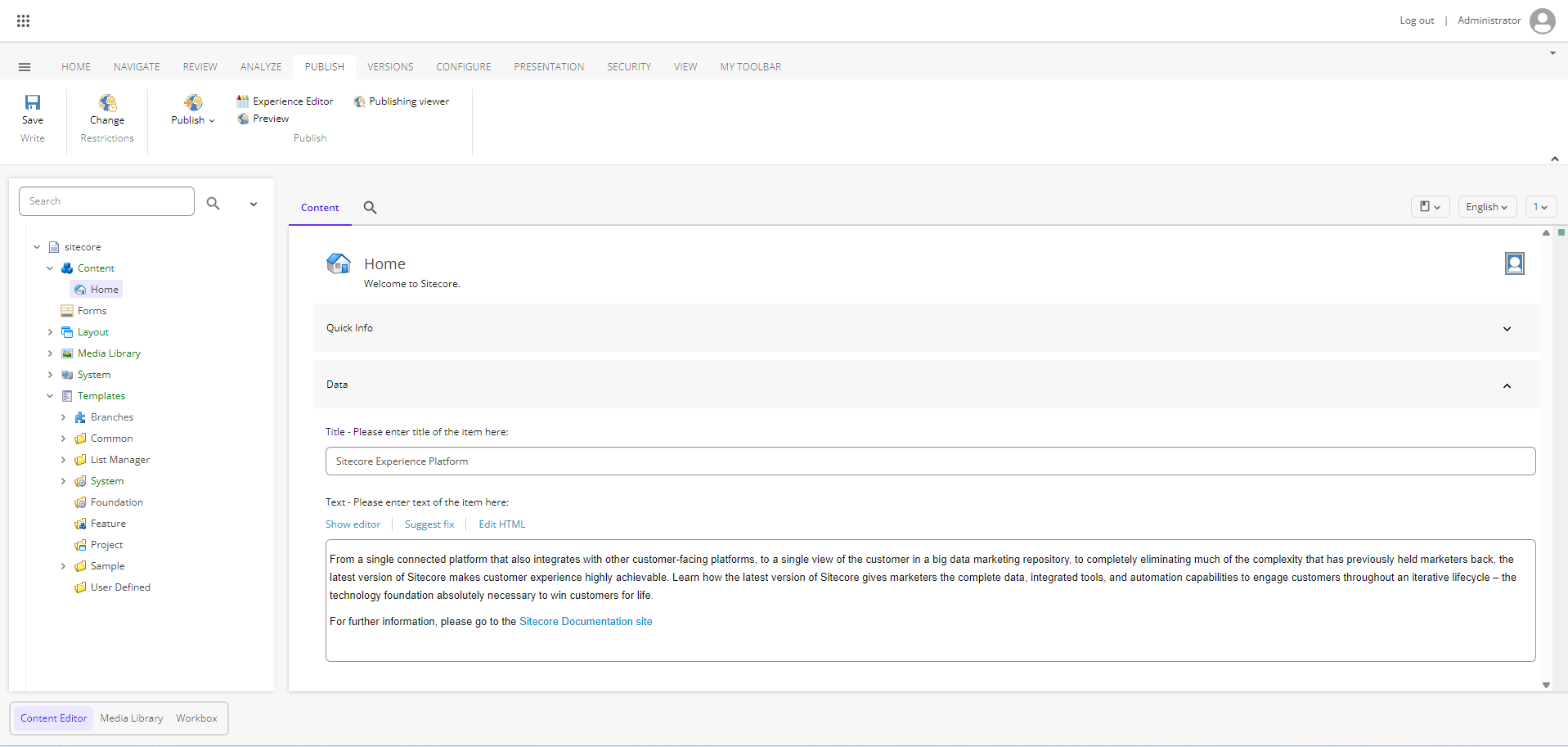Click the Project folder icon
The image size is (1568, 747).
click(80, 545)
